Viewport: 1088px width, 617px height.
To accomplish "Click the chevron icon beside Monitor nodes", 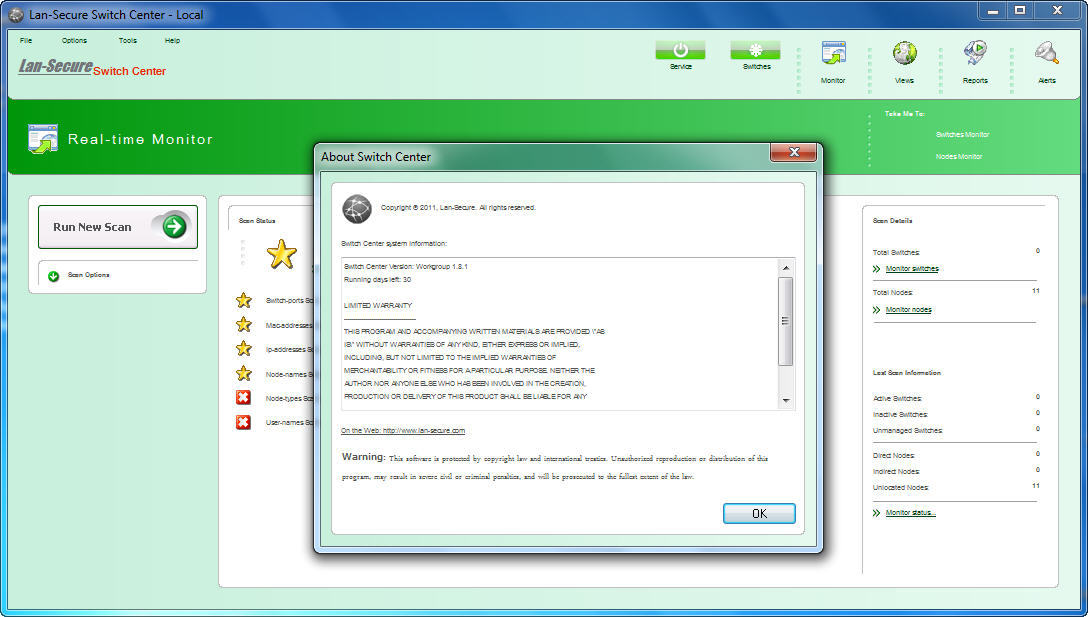I will [x=876, y=310].
